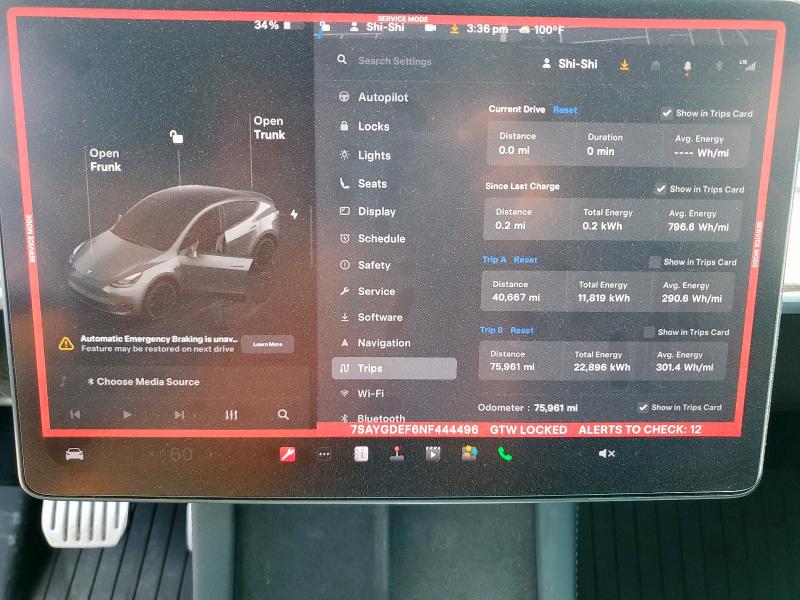Open Display settings menu
Screen dimensions: 800x600
(x=367, y=211)
